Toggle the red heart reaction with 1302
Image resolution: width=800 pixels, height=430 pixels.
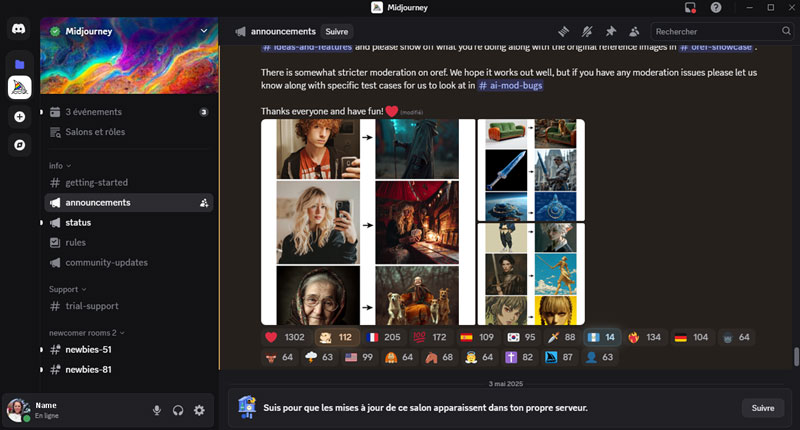click(285, 337)
